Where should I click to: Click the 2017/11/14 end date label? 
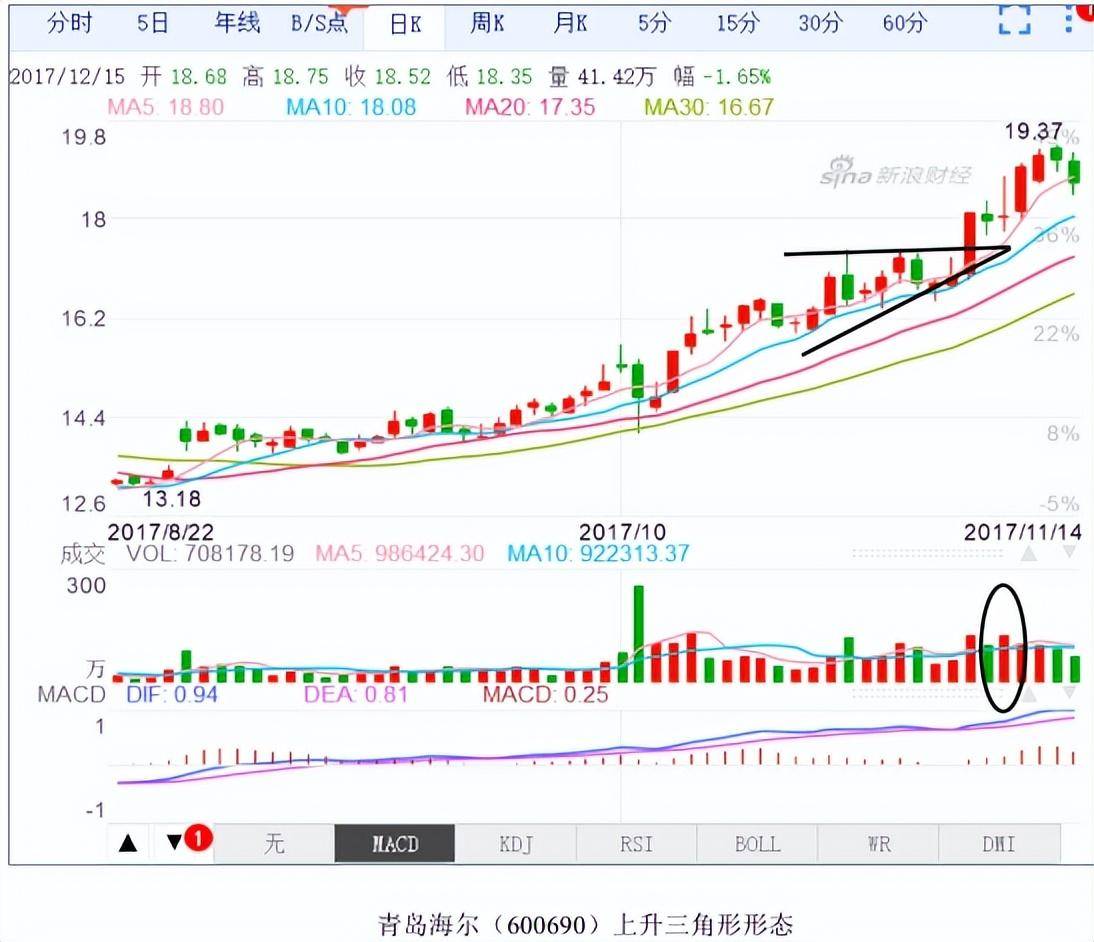pos(1023,532)
